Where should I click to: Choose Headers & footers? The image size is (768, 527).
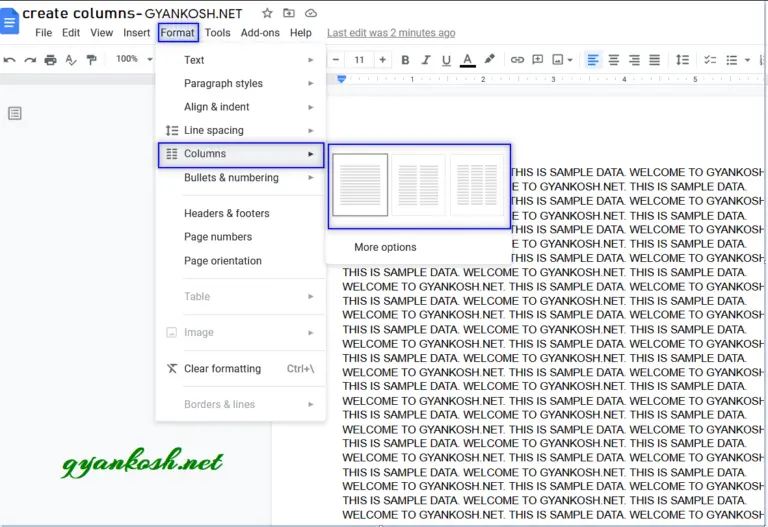coord(240,214)
